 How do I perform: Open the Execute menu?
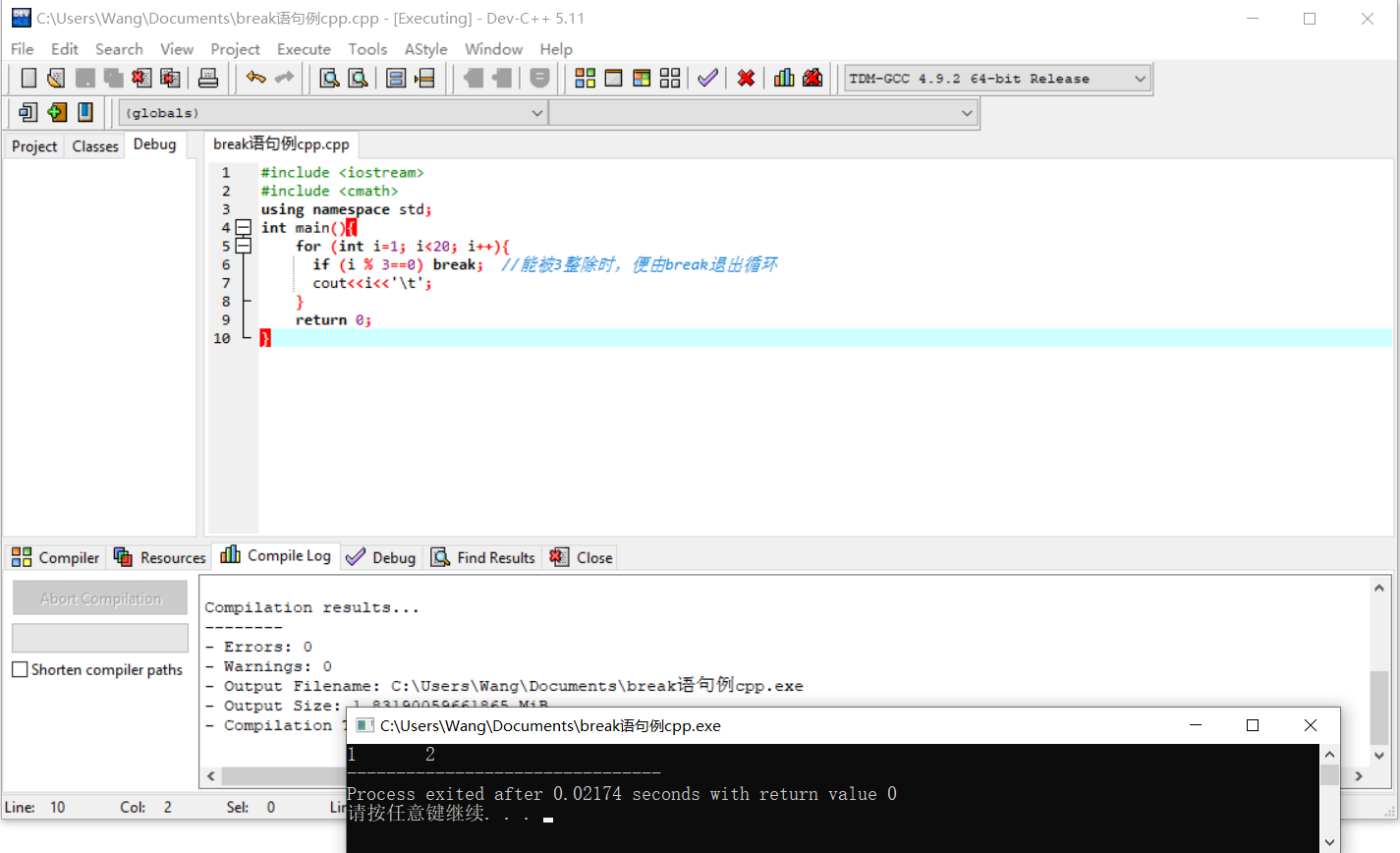coord(304,49)
